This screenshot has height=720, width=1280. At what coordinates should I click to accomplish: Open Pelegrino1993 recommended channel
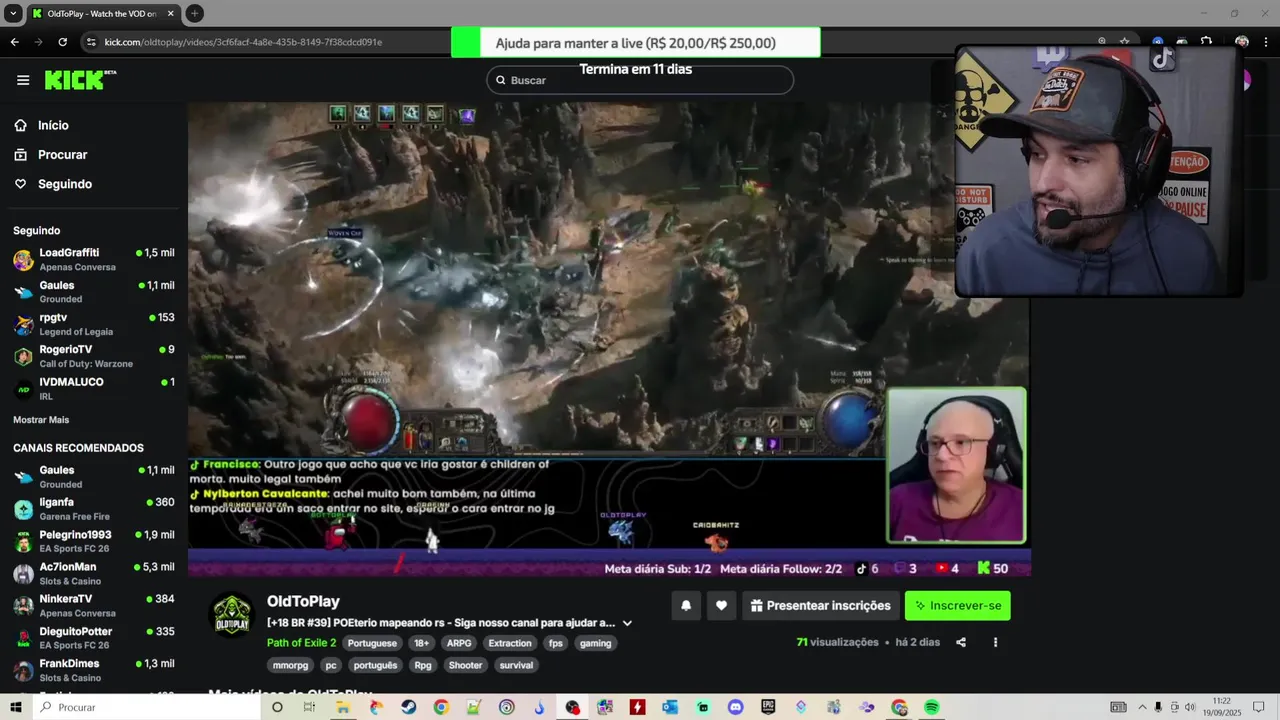tap(94, 541)
